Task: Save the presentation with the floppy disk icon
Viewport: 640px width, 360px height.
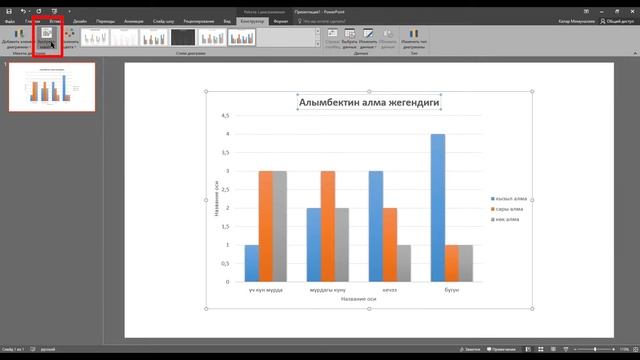Action: [x=9, y=11]
